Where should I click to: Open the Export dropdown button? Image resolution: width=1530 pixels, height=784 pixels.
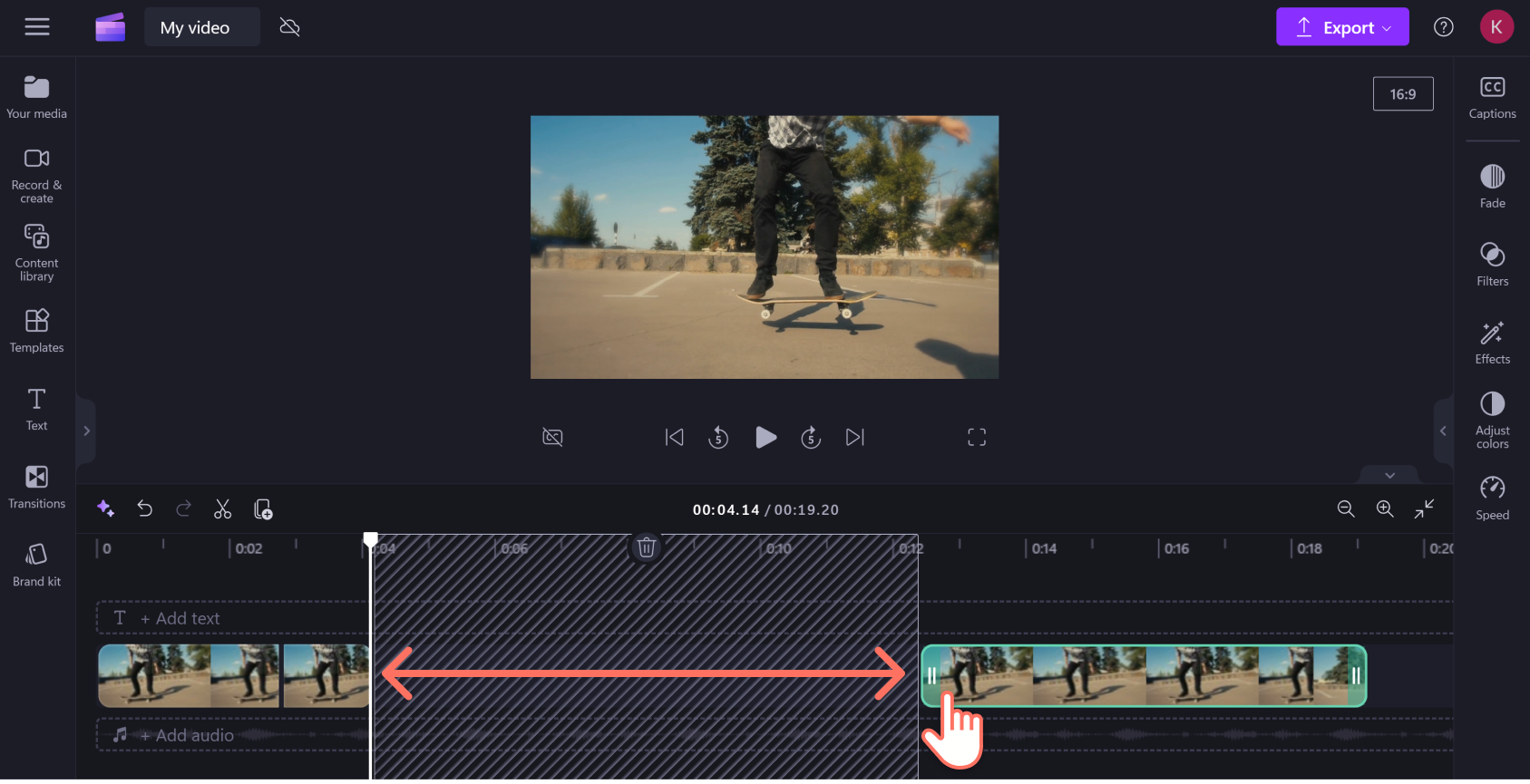tap(1342, 27)
